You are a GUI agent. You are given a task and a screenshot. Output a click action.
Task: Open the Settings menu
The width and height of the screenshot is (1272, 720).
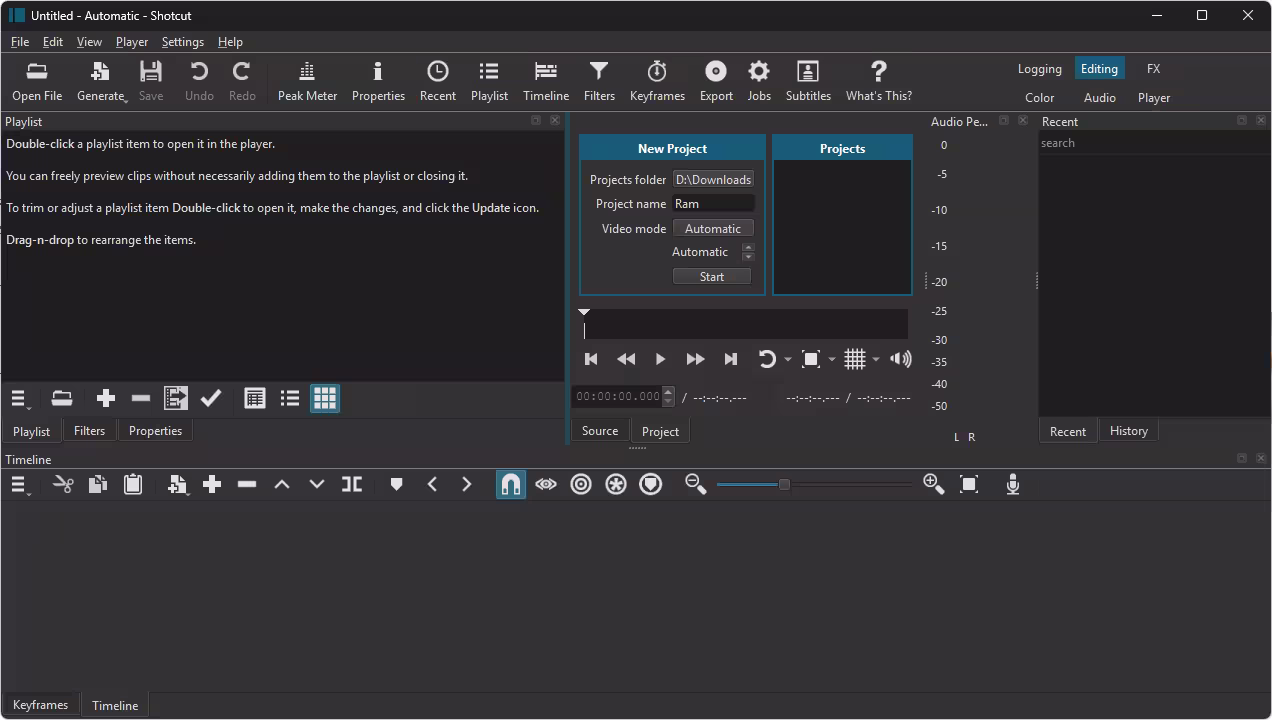pyautogui.click(x=183, y=42)
